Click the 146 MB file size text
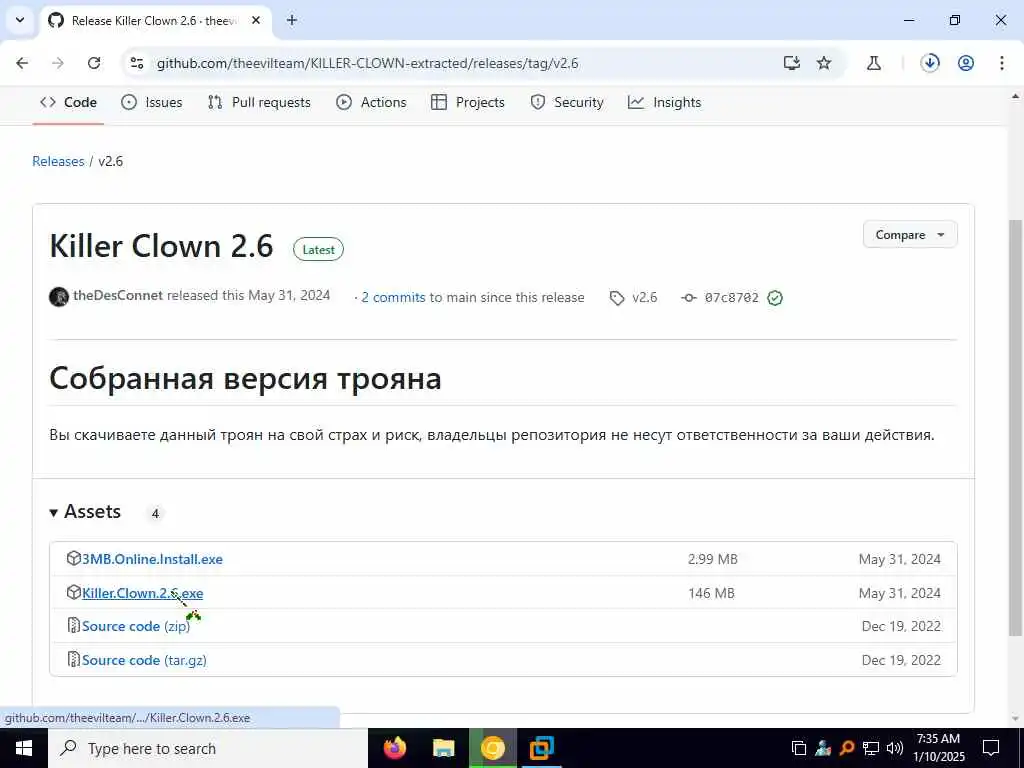 711,593
